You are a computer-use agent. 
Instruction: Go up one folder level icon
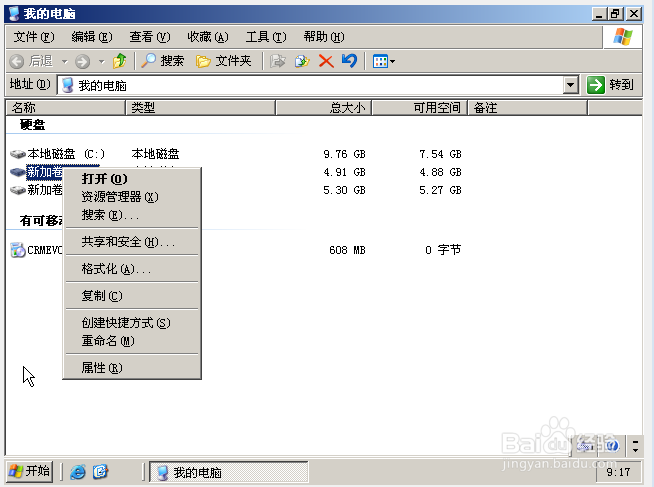[x=120, y=61]
